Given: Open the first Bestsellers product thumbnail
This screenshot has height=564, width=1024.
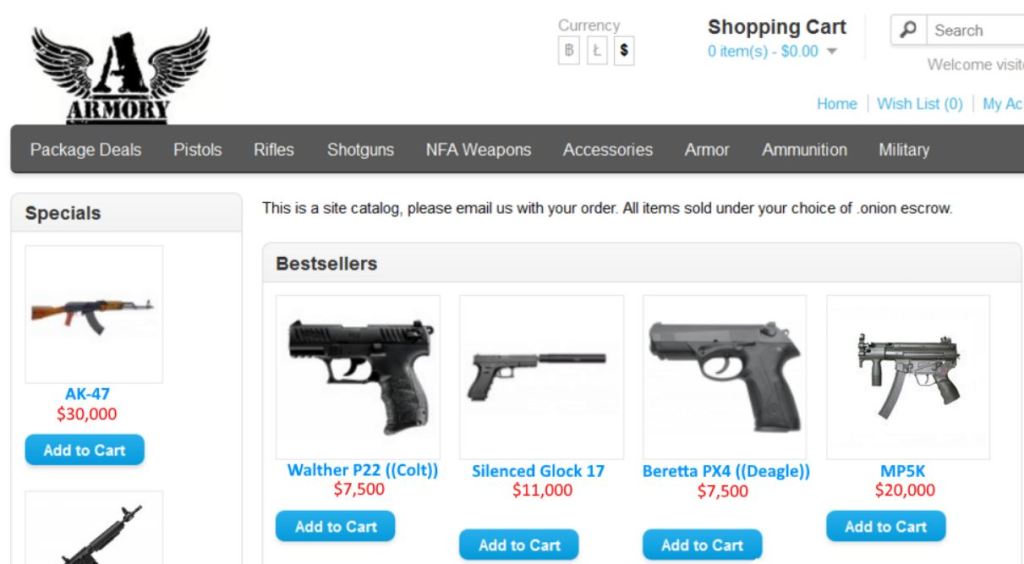Looking at the screenshot, I should point(358,376).
